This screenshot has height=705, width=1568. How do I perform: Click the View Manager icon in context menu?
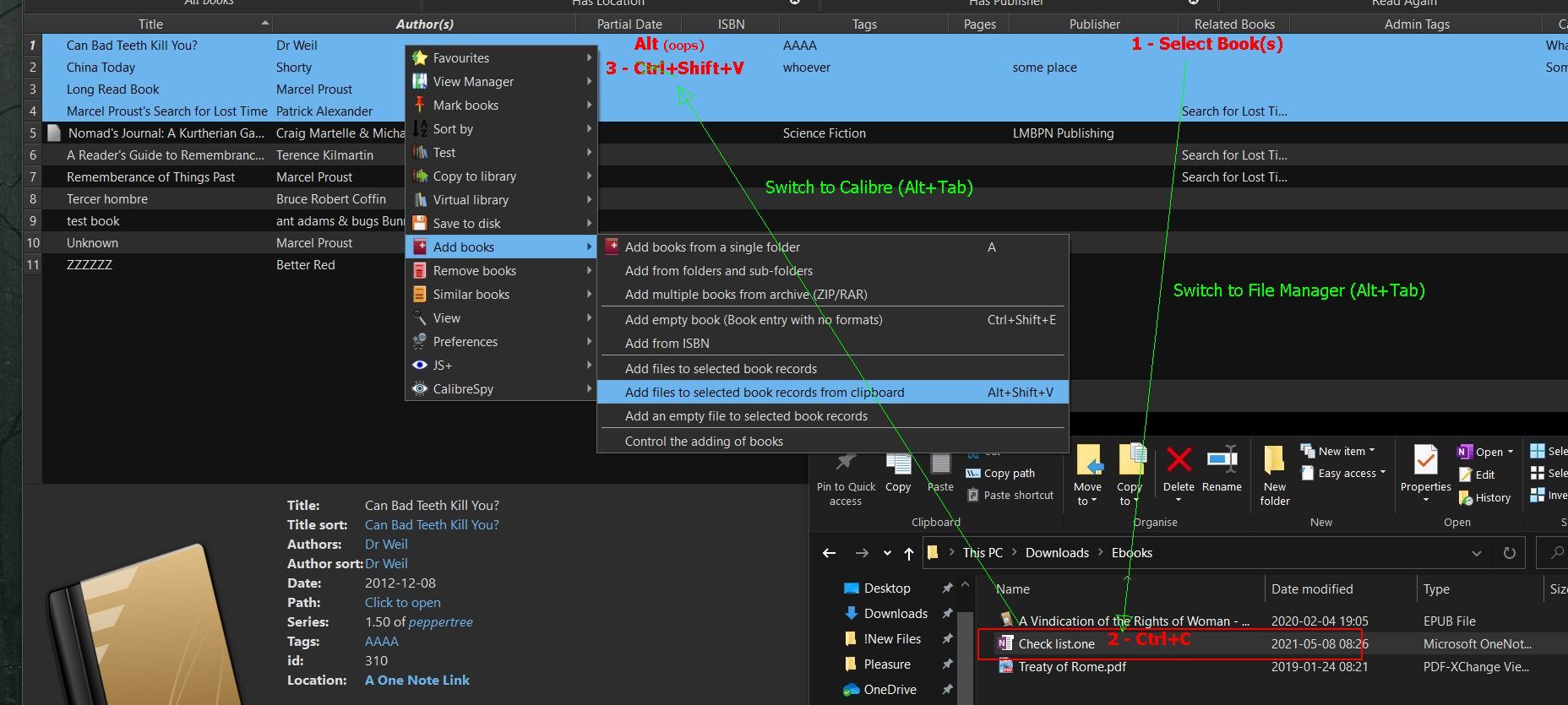click(x=419, y=81)
